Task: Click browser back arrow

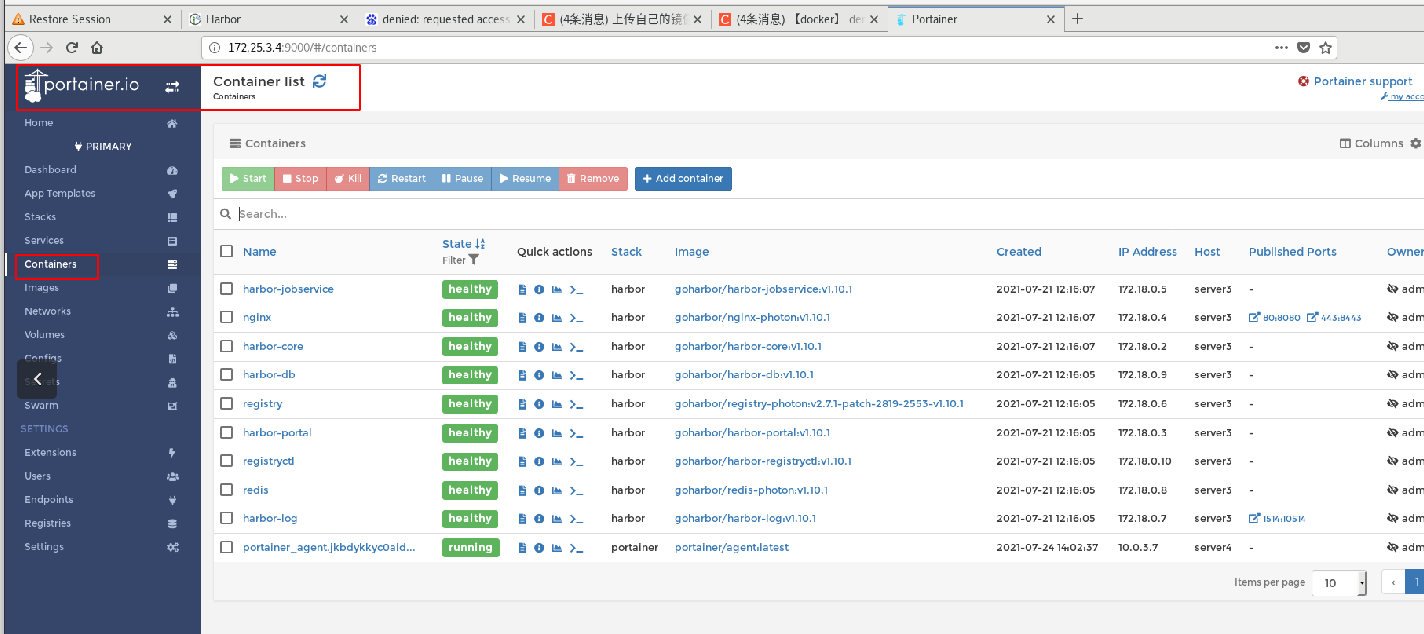Action: tap(20, 47)
